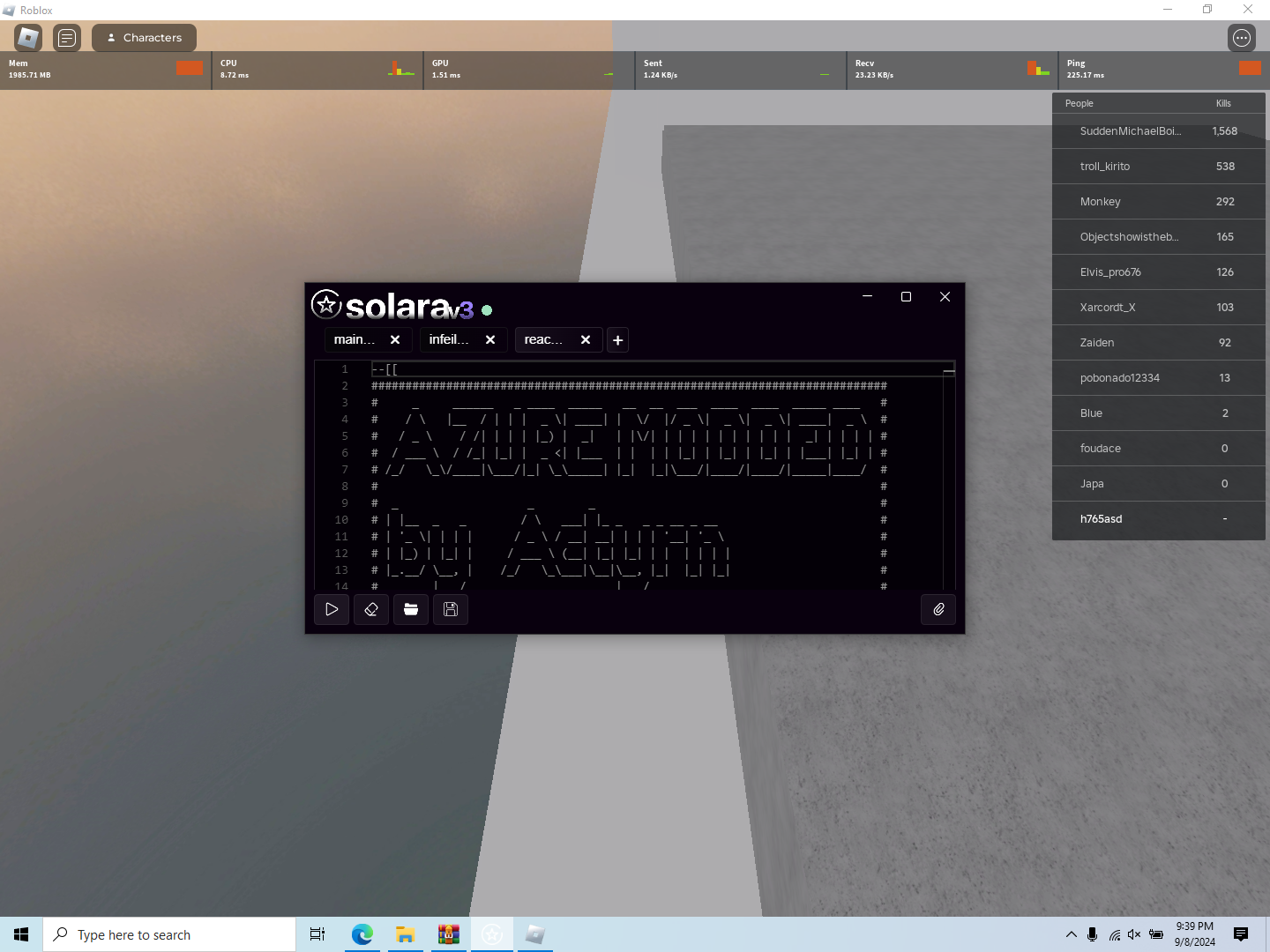The height and width of the screenshot is (952, 1270).
Task: Click the CPU performance stat panel
Action: 317,71
